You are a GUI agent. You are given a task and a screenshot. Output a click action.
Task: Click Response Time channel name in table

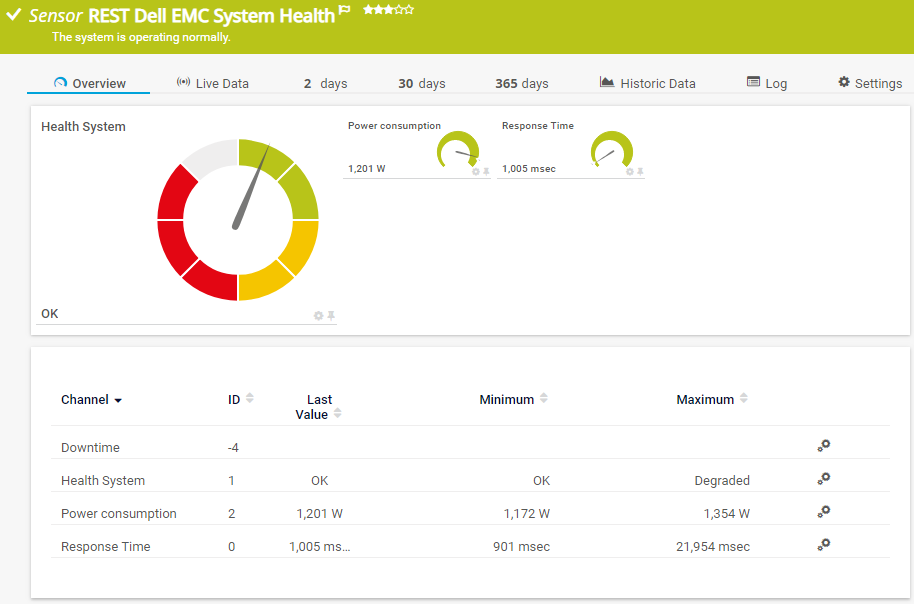coord(106,546)
